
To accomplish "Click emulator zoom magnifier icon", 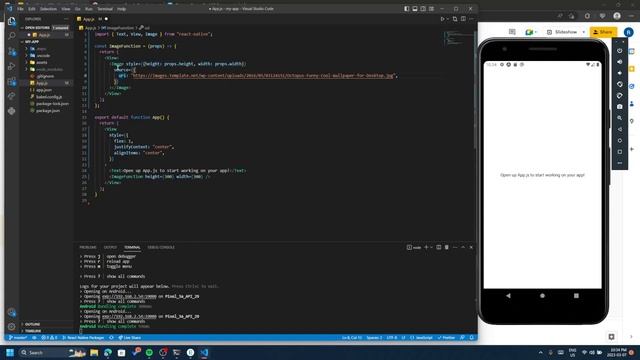I will [620, 118].
